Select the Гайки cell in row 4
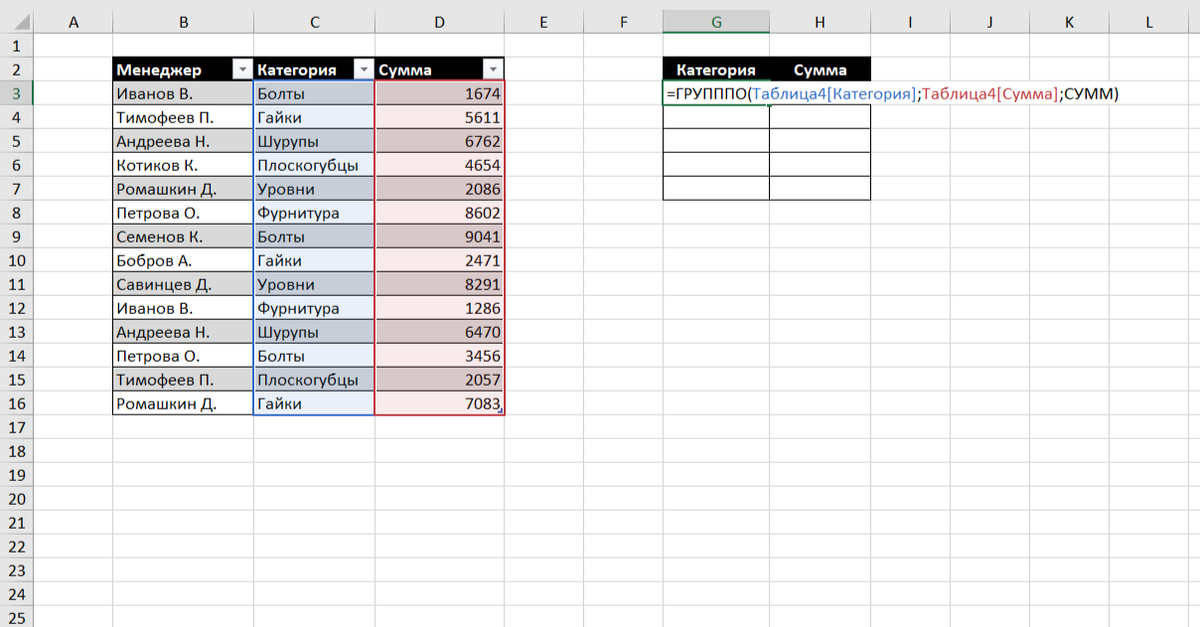Screen dimensions: 1200x627 314,117
